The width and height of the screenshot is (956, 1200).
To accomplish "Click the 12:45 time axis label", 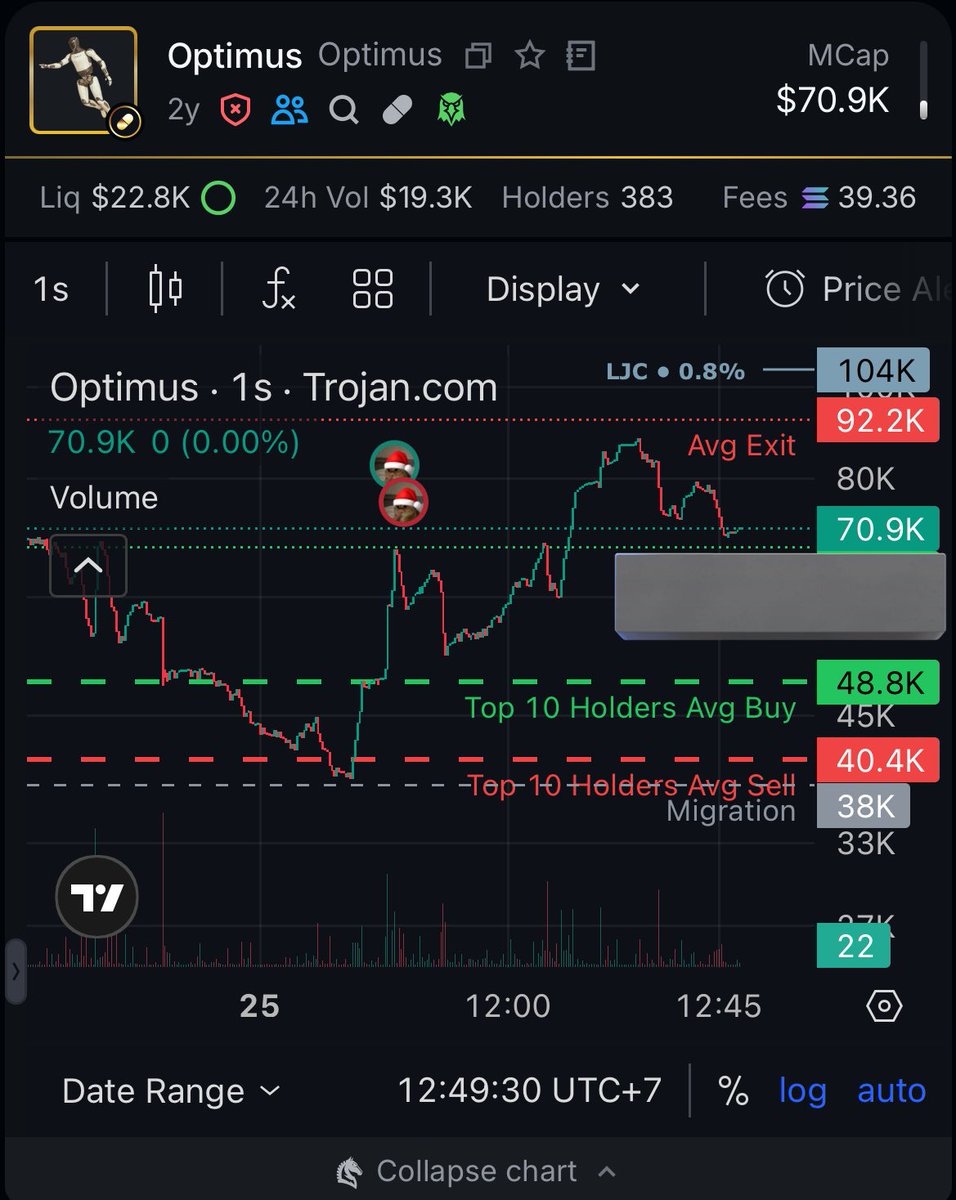I will (719, 1005).
